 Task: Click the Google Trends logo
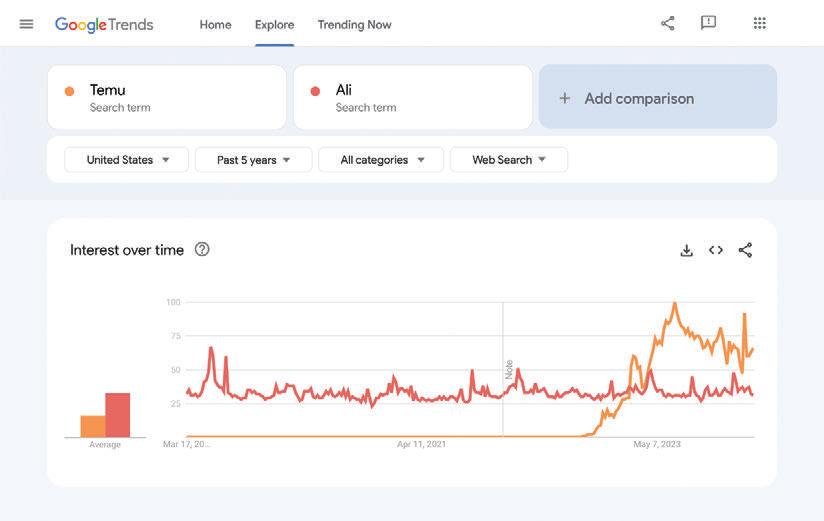pos(104,24)
